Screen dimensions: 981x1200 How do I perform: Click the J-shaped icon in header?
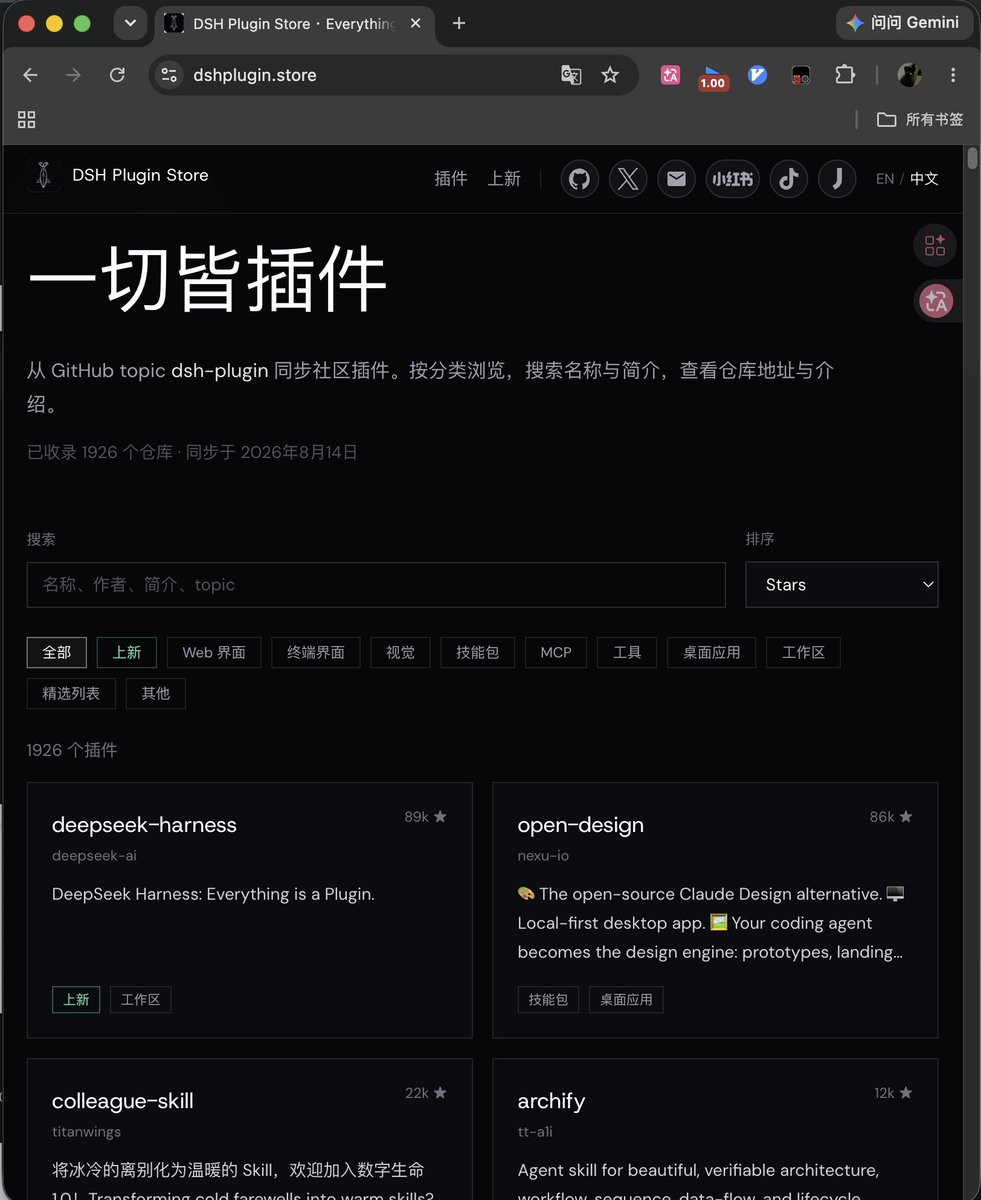(x=837, y=179)
